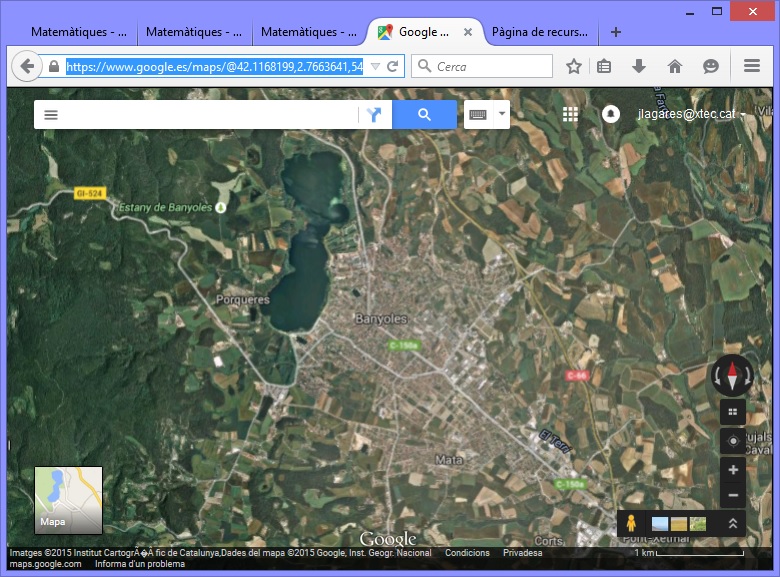This screenshot has width=780, height=577.
Task: Show my current location on map
Action: click(733, 441)
